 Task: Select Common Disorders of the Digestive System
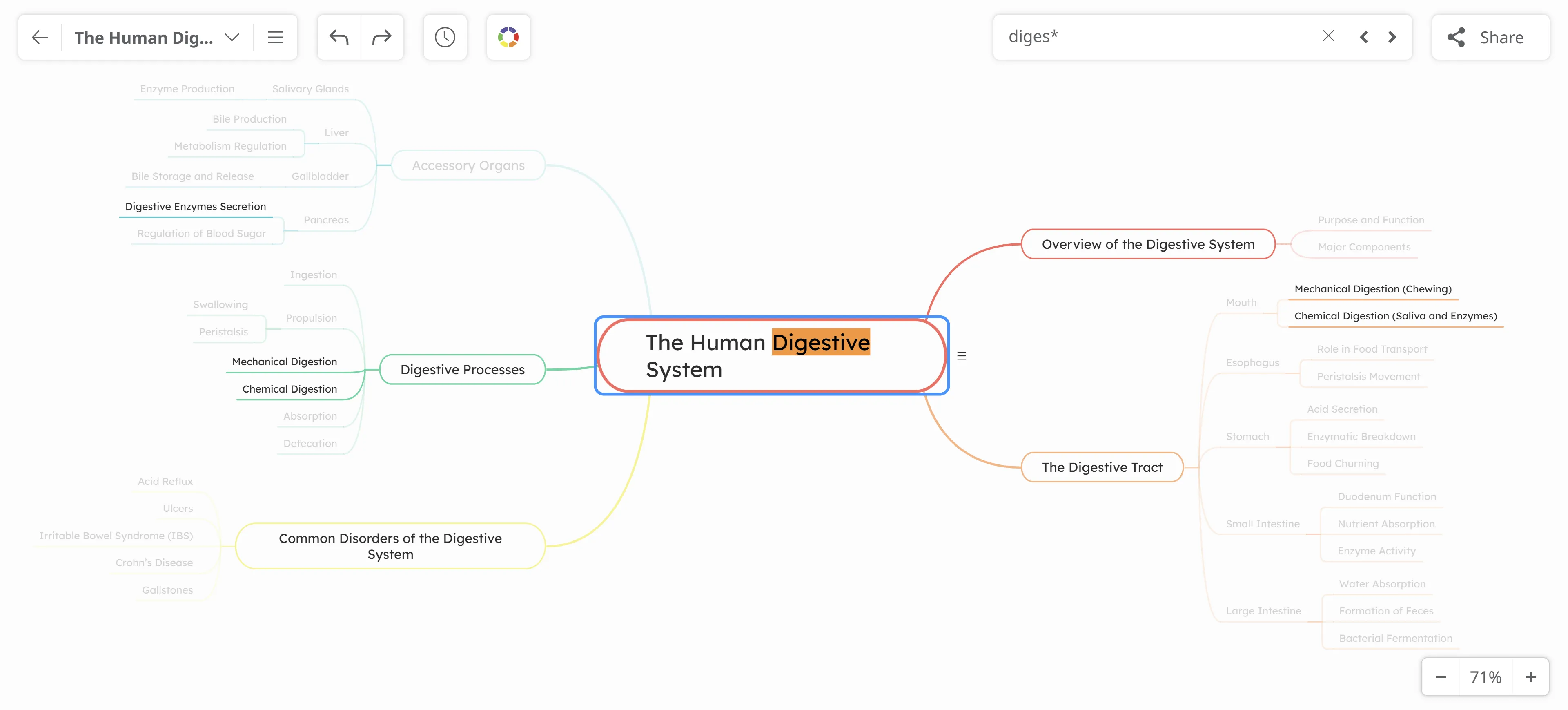(390, 546)
